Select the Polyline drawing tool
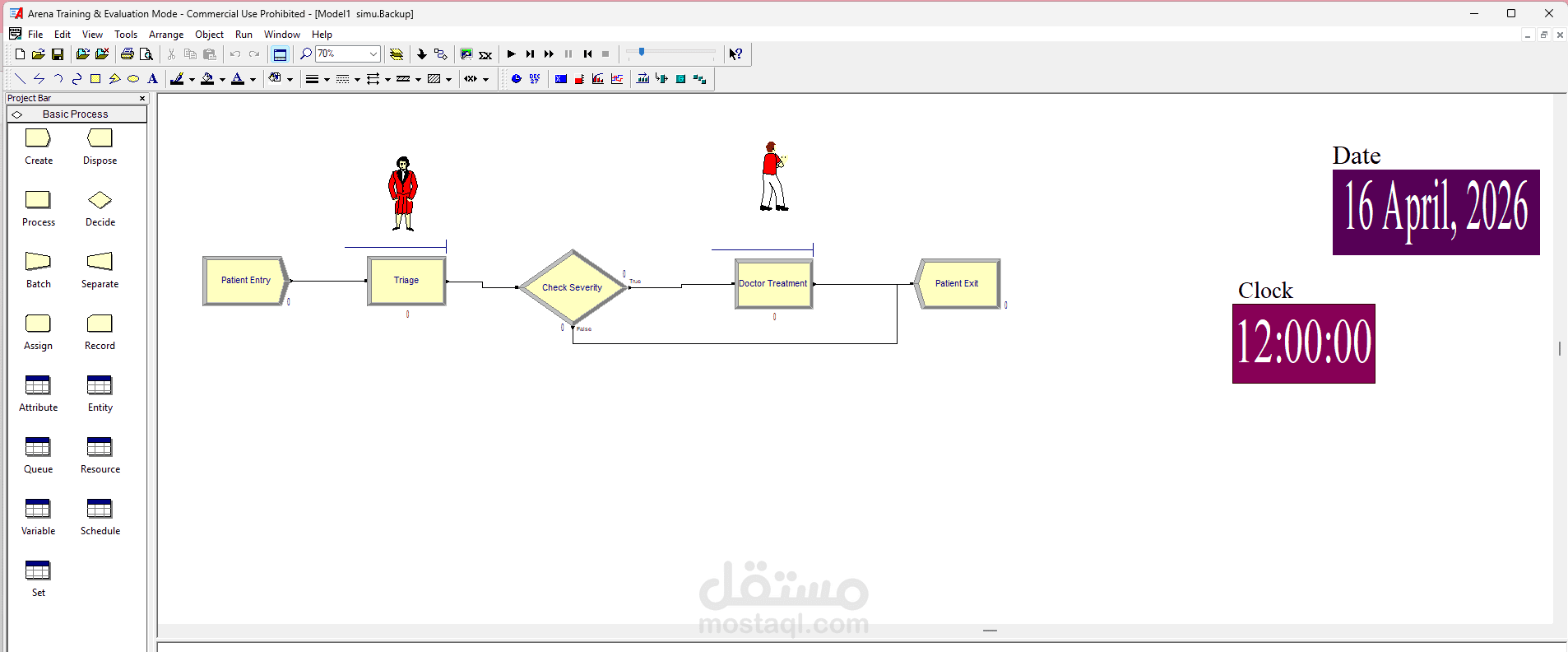The image size is (1568, 652). [x=39, y=79]
